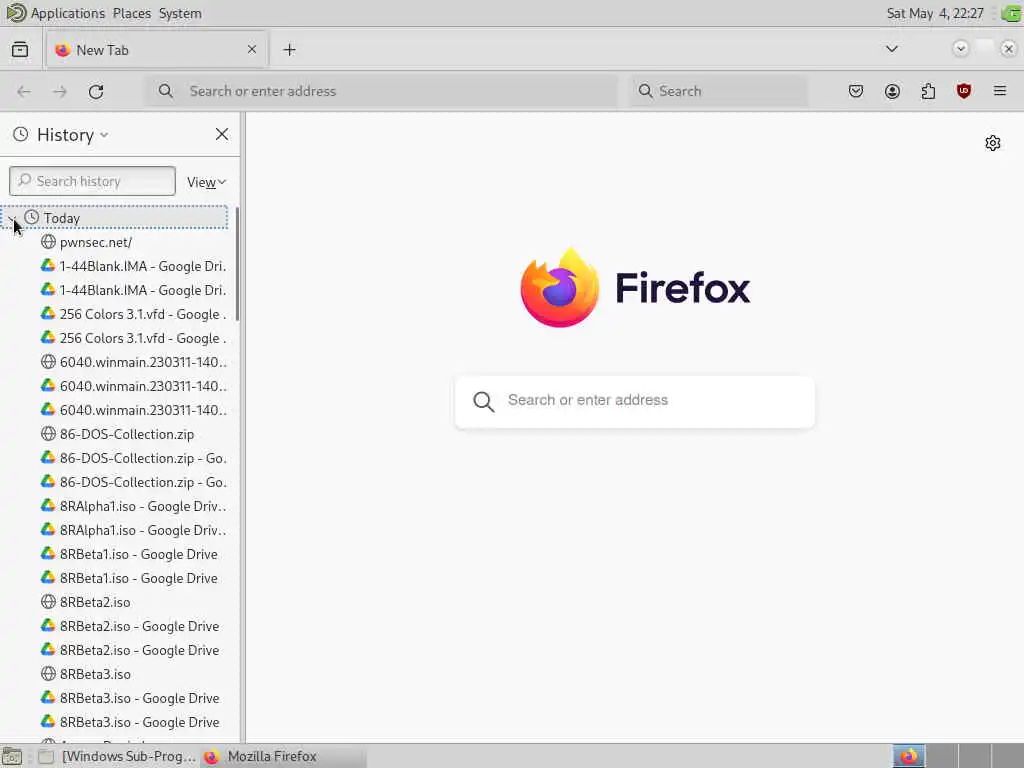Click the history sidebar vertical scrollbar
The width and height of the screenshot is (1024, 768).
point(237,264)
